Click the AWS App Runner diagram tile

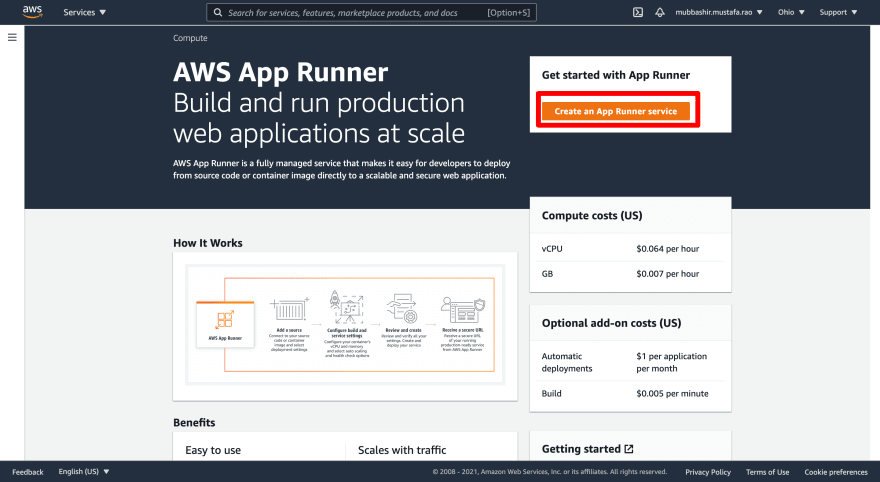pyautogui.click(x=225, y=324)
